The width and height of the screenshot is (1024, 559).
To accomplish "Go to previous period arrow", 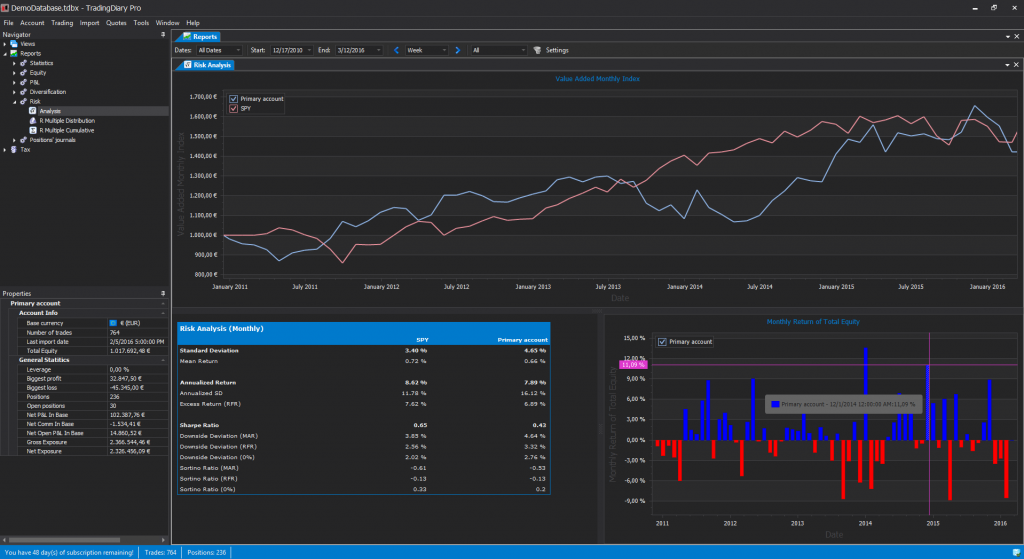I will coord(396,50).
